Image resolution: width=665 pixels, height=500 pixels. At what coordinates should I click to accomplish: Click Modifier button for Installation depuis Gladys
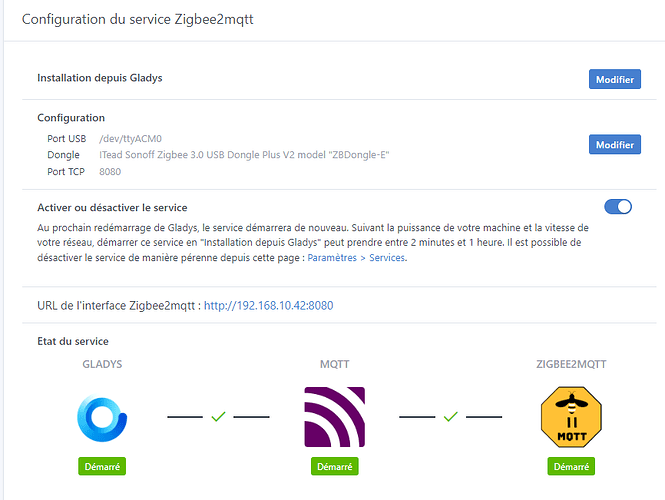(614, 79)
